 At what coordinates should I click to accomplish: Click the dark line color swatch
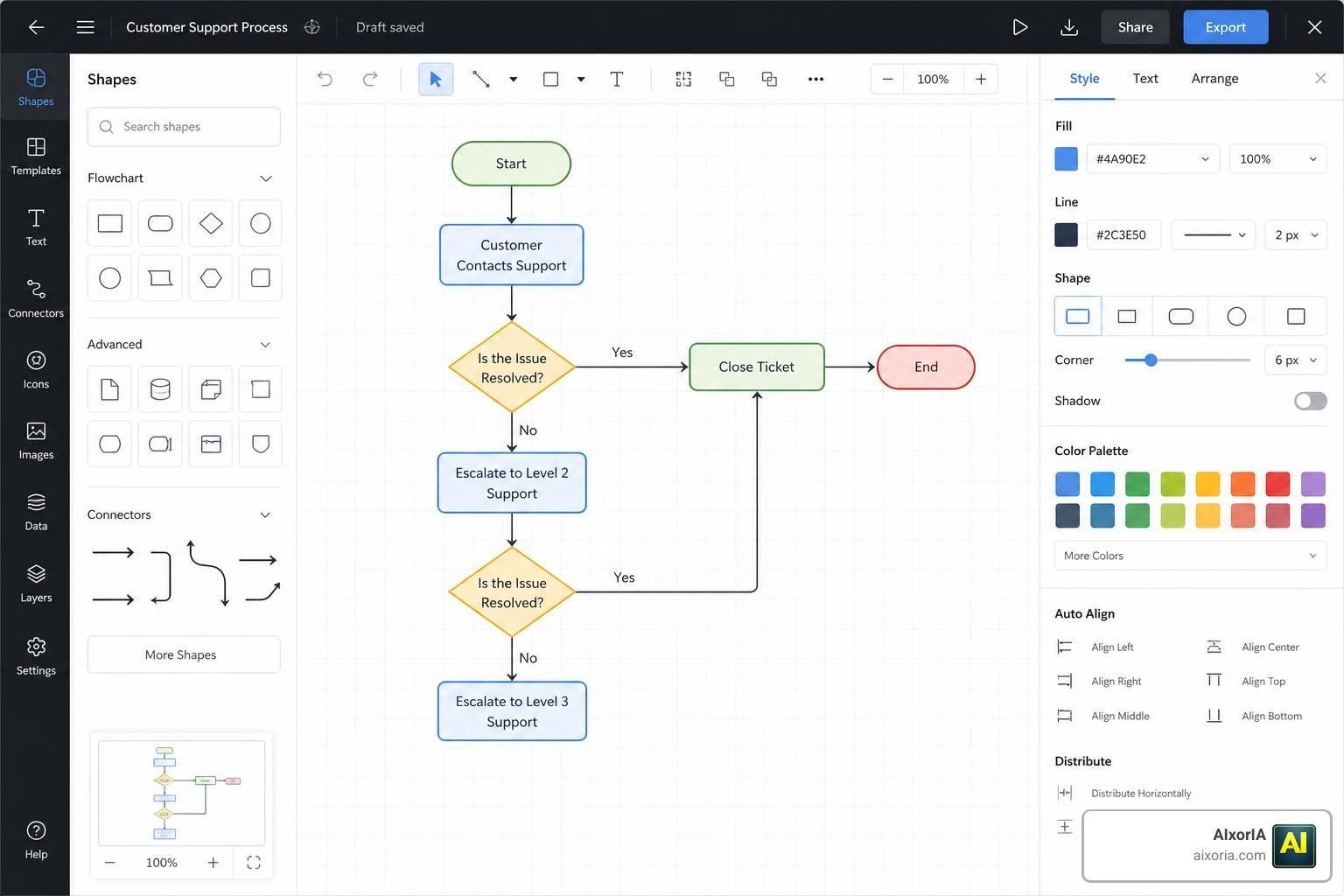[x=1066, y=234]
